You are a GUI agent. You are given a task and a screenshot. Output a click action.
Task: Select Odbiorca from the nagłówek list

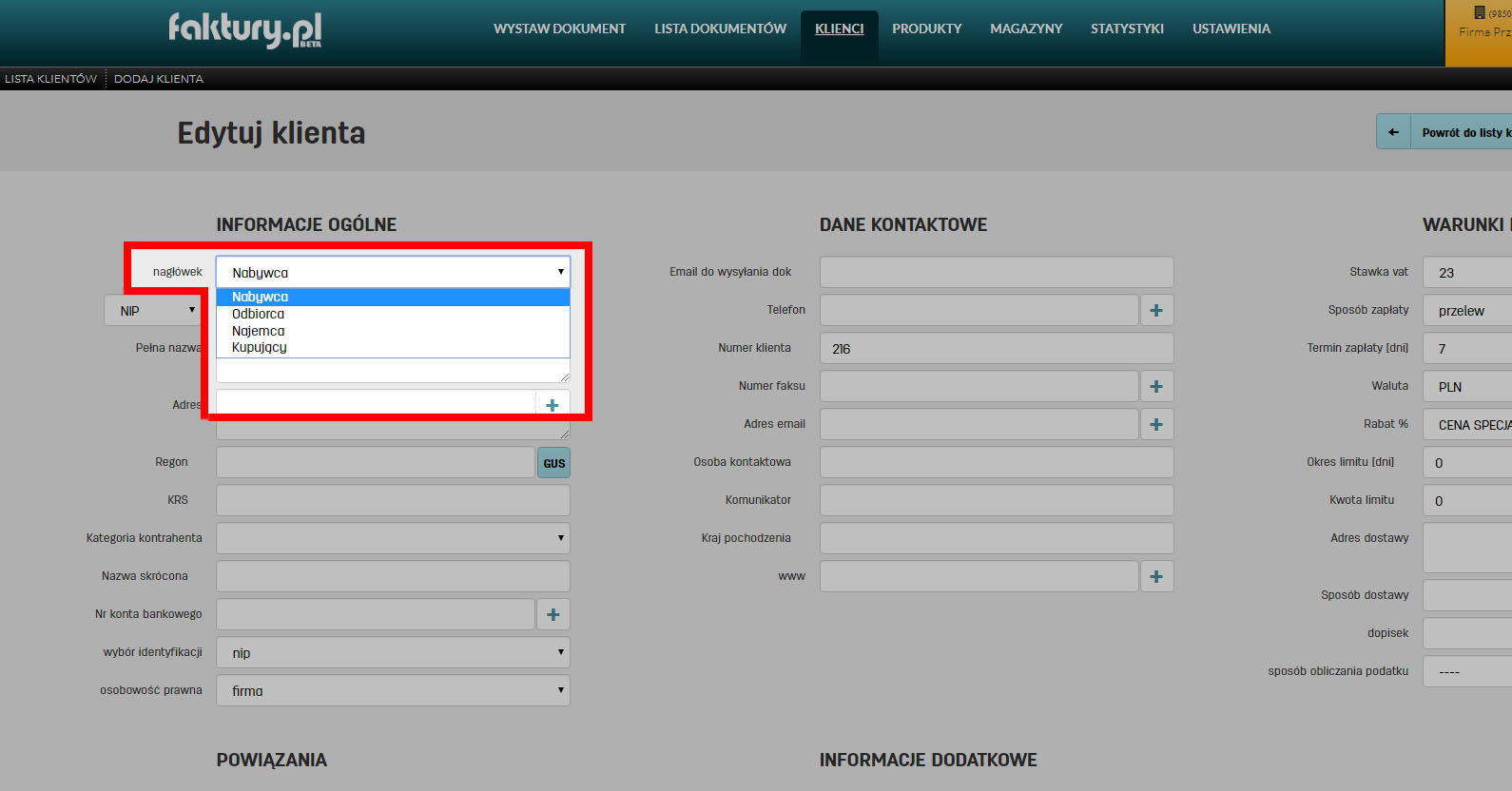pyautogui.click(x=259, y=314)
